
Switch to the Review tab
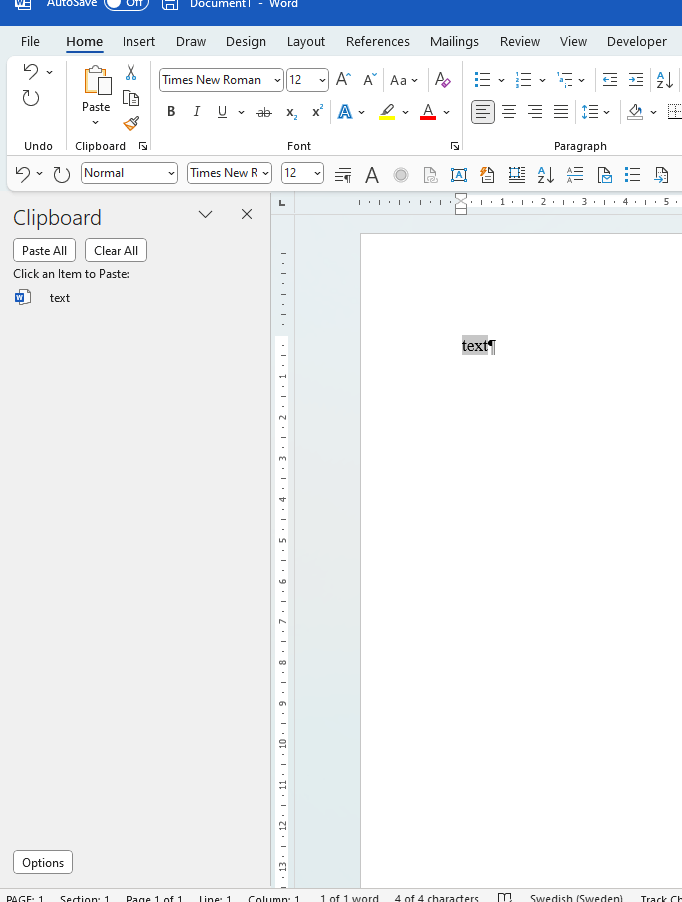point(520,41)
